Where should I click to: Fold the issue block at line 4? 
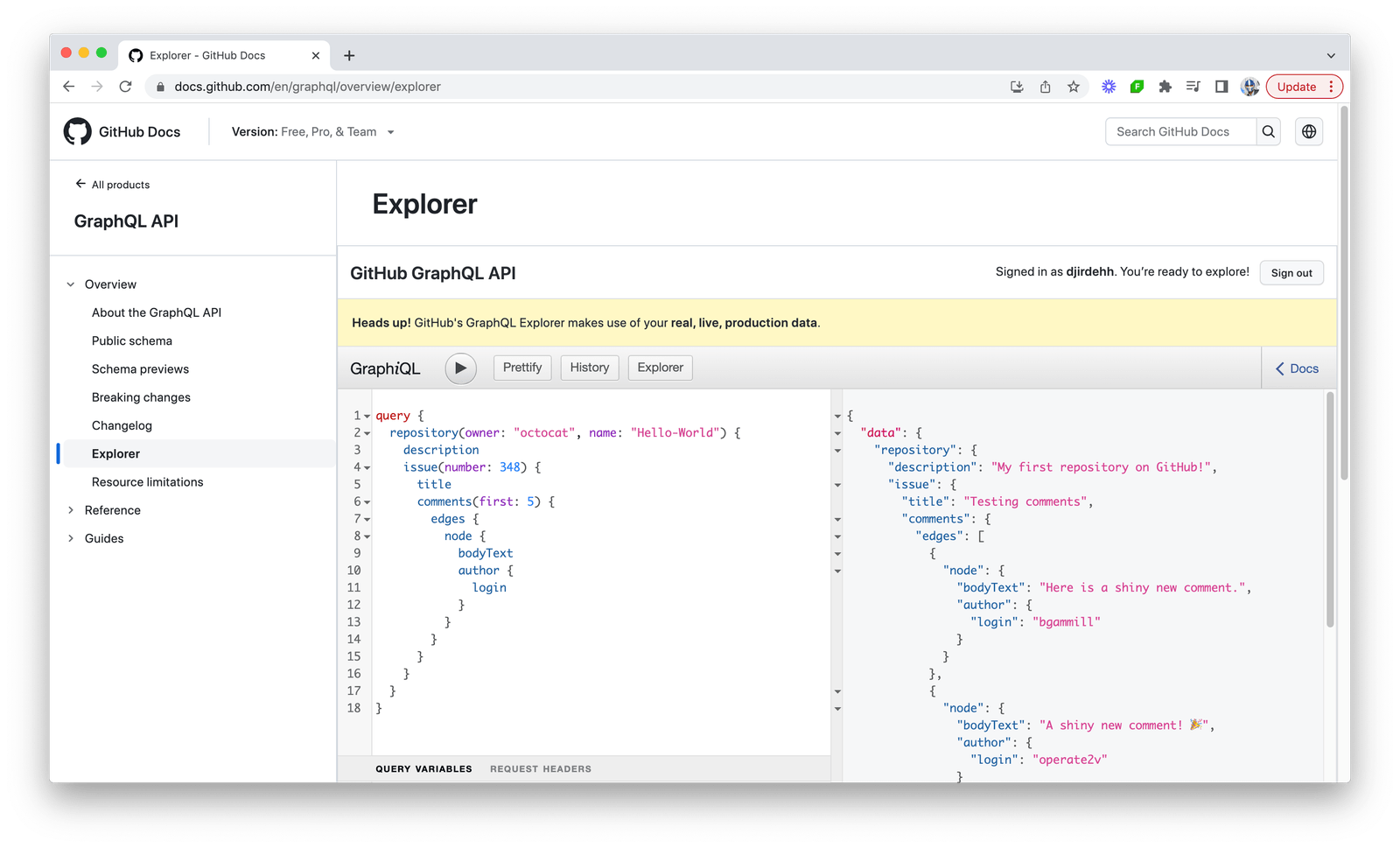point(367,468)
